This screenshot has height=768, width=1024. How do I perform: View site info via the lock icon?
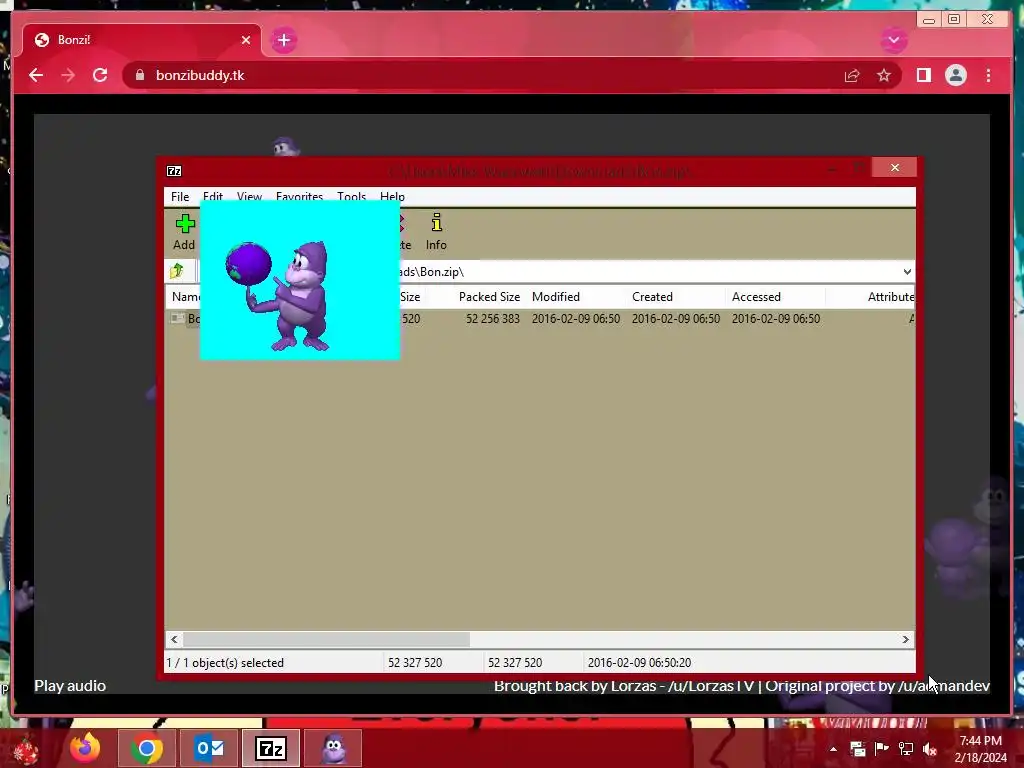[140, 76]
